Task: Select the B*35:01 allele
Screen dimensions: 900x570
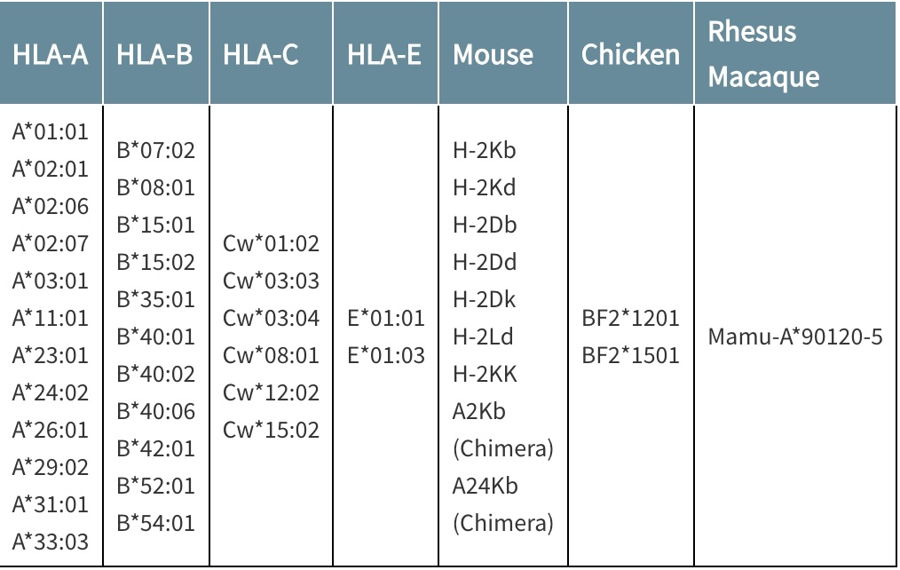Action: pyautogui.click(x=156, y=299)
